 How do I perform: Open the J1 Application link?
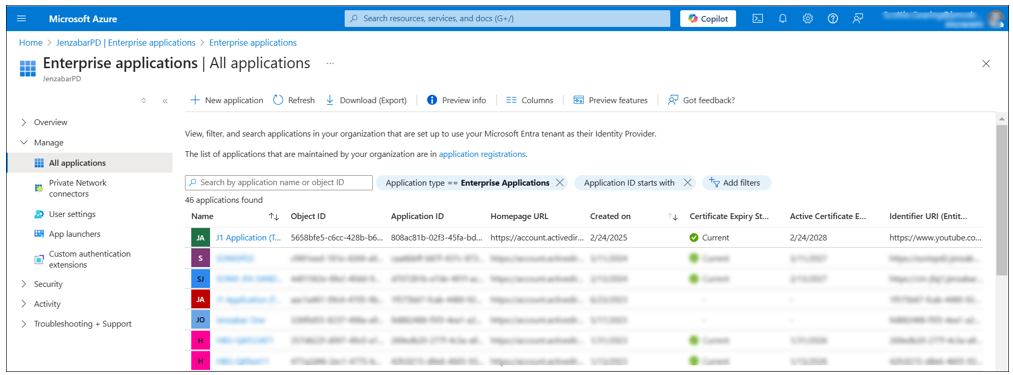(x=249, y=237)
